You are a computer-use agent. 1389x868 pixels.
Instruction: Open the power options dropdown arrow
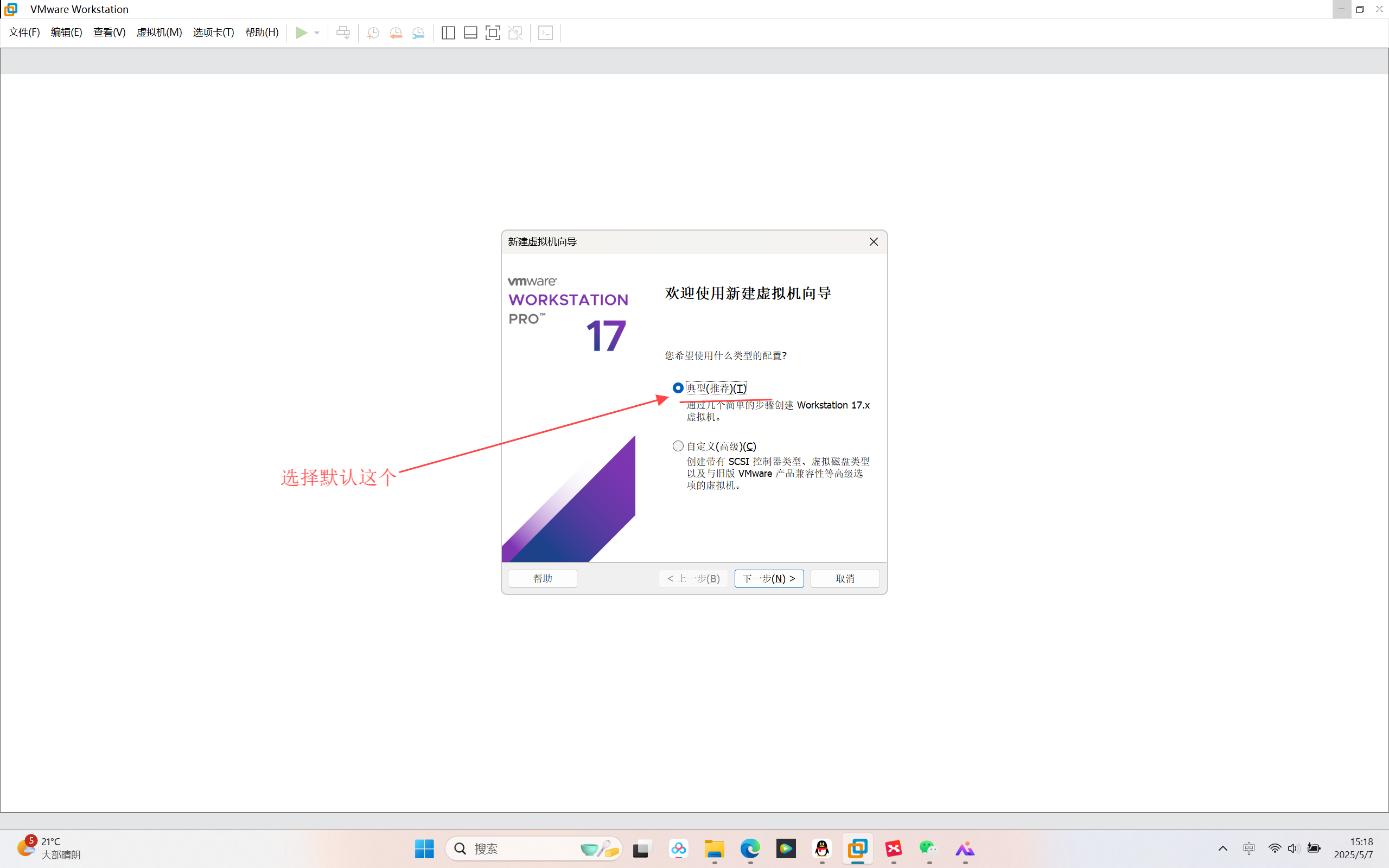tap(317, 33)
